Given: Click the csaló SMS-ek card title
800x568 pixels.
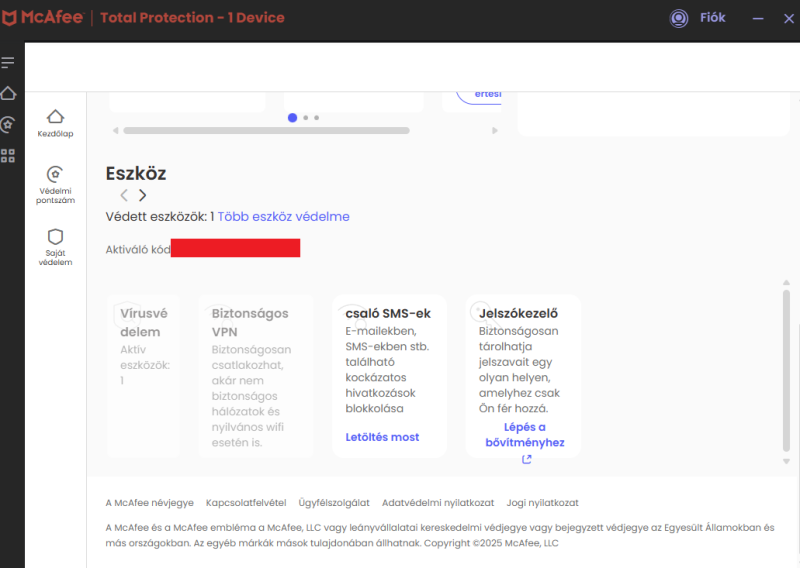Looking at the screenshot, I should click(x=388, y=313).
